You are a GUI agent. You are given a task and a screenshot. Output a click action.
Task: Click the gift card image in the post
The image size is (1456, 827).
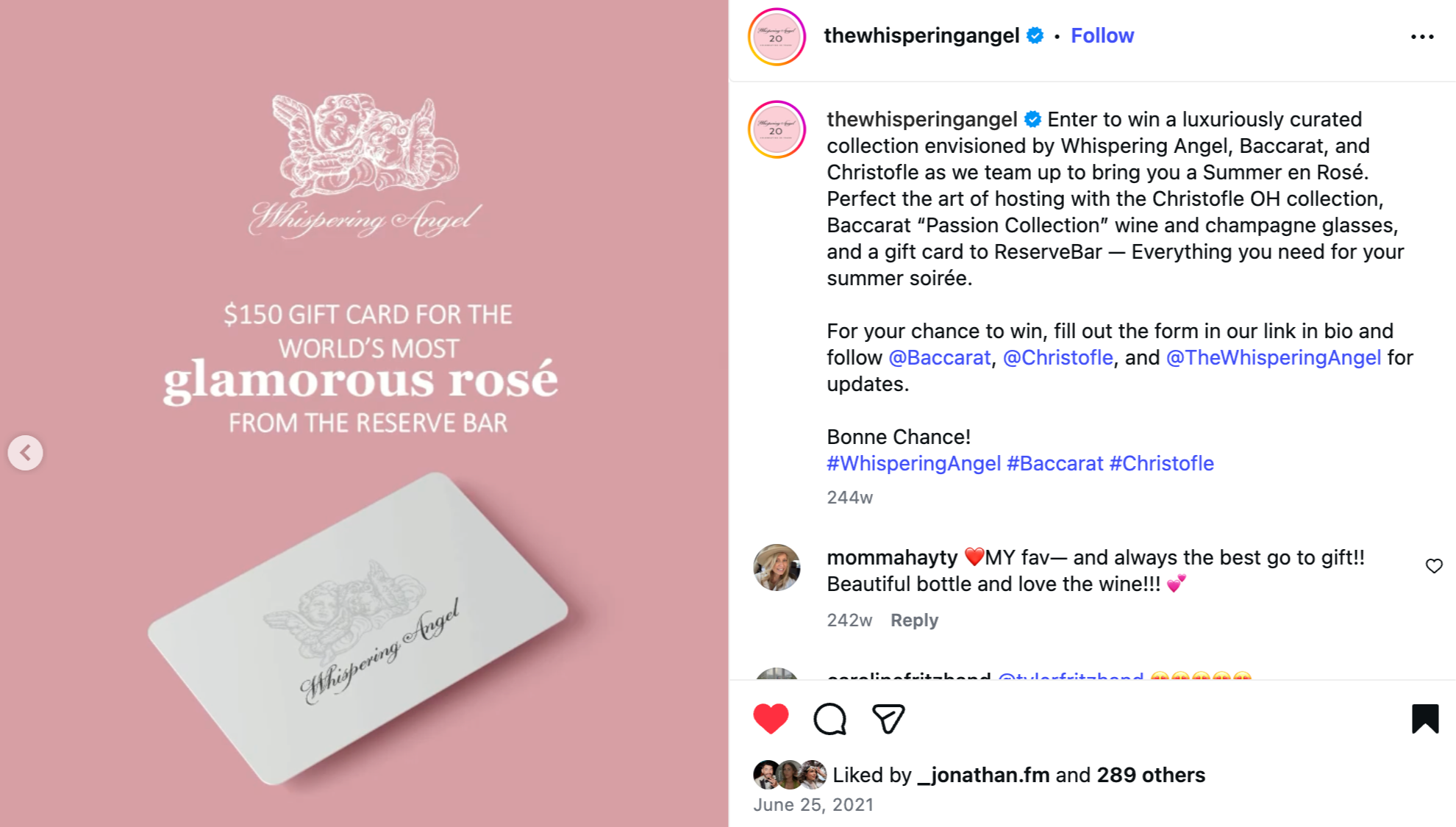pyautogui.click(x=358, y=629)
